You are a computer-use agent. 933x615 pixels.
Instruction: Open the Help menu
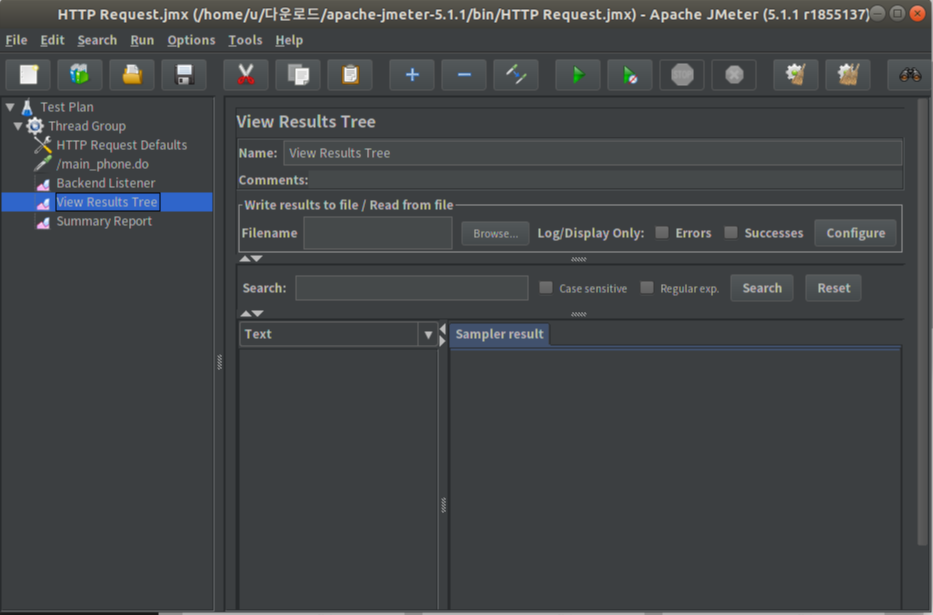[x=289, y=40]
